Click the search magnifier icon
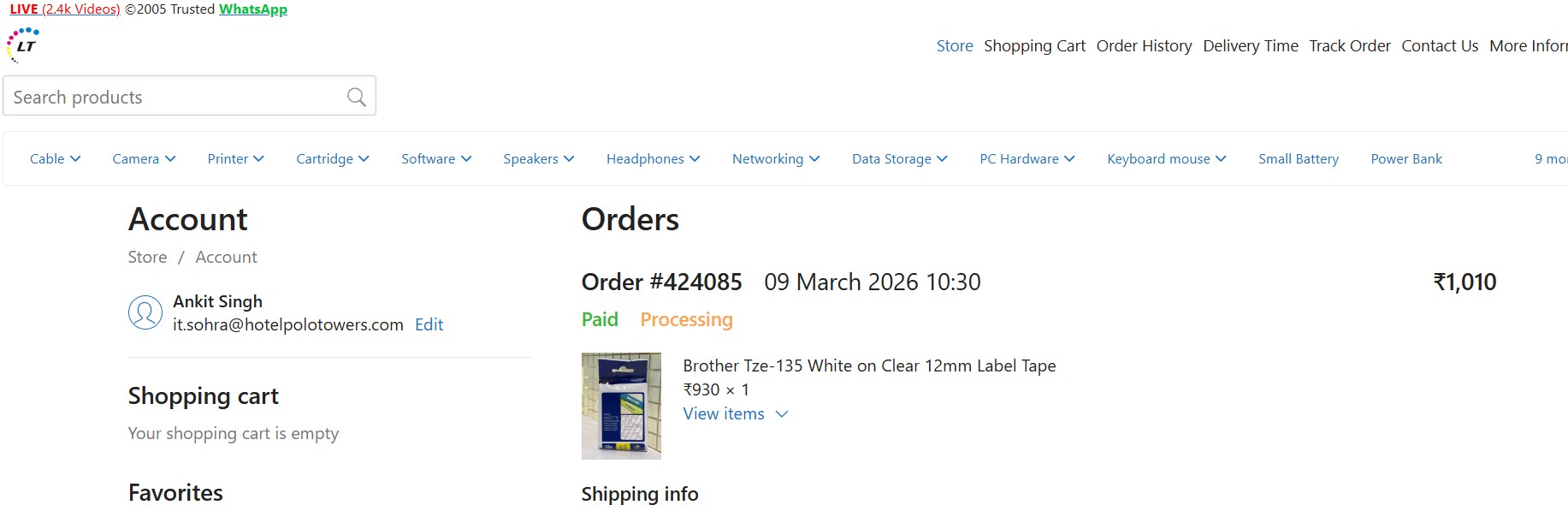The width and height of the screenshot is (1568, 511). click(x=356, y=98)
